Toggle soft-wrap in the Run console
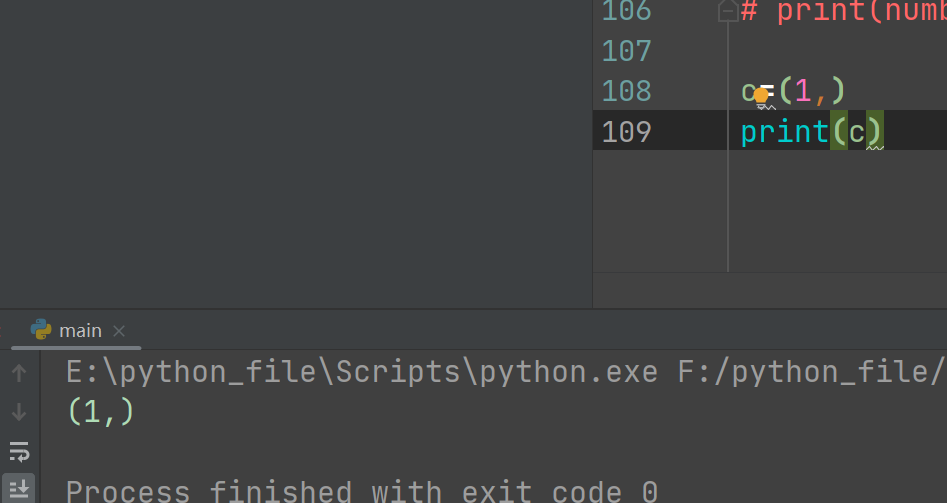Screen dimensions: 947x503 (x=19, y=452)
